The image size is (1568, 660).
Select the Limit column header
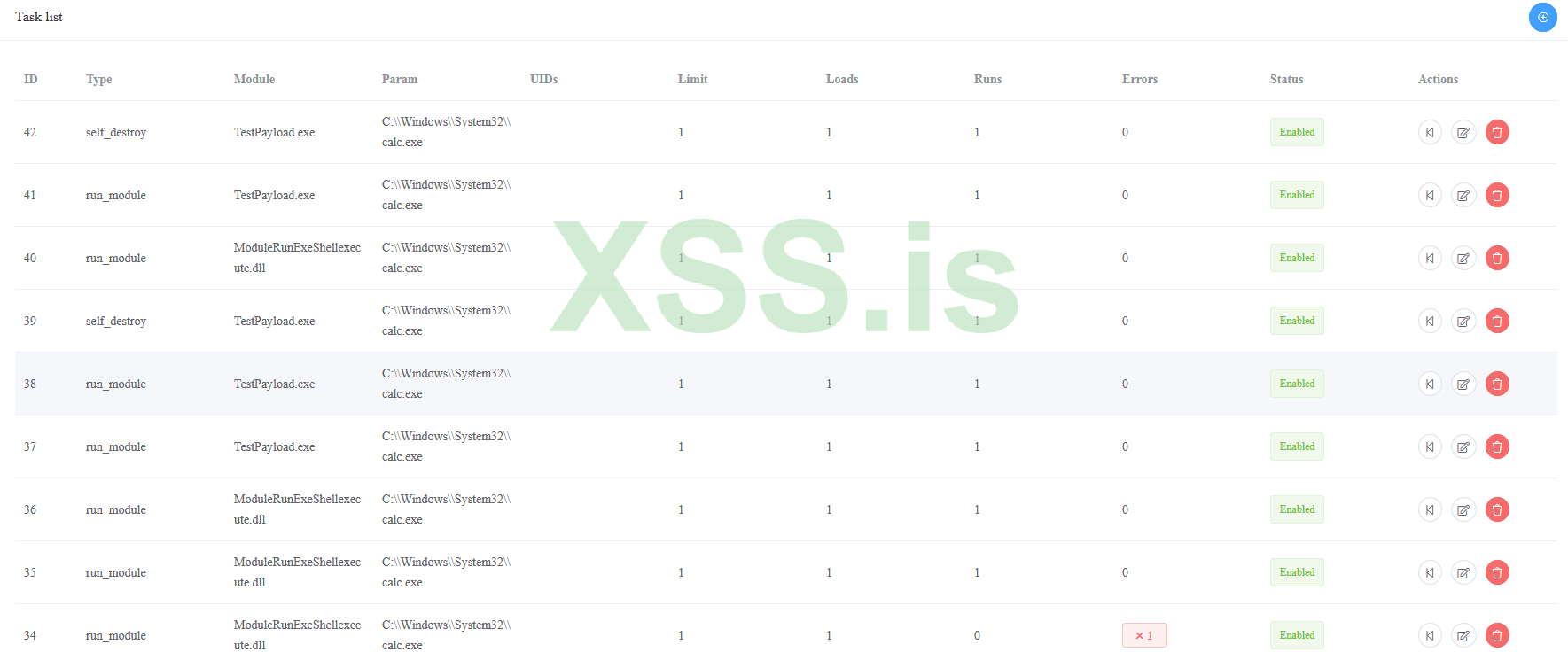tap(693, 79)
